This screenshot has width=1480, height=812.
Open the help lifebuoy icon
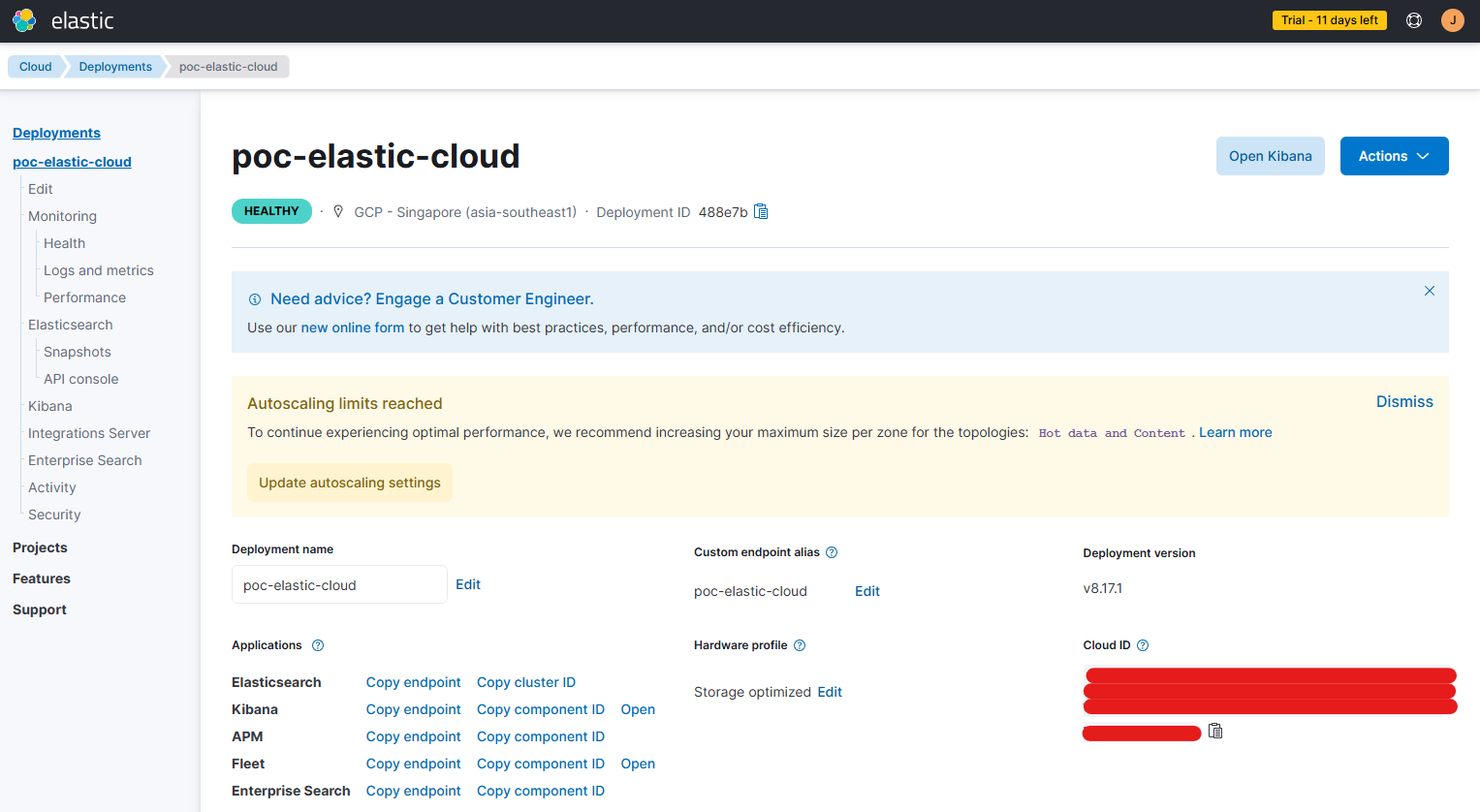[1414, 20]
